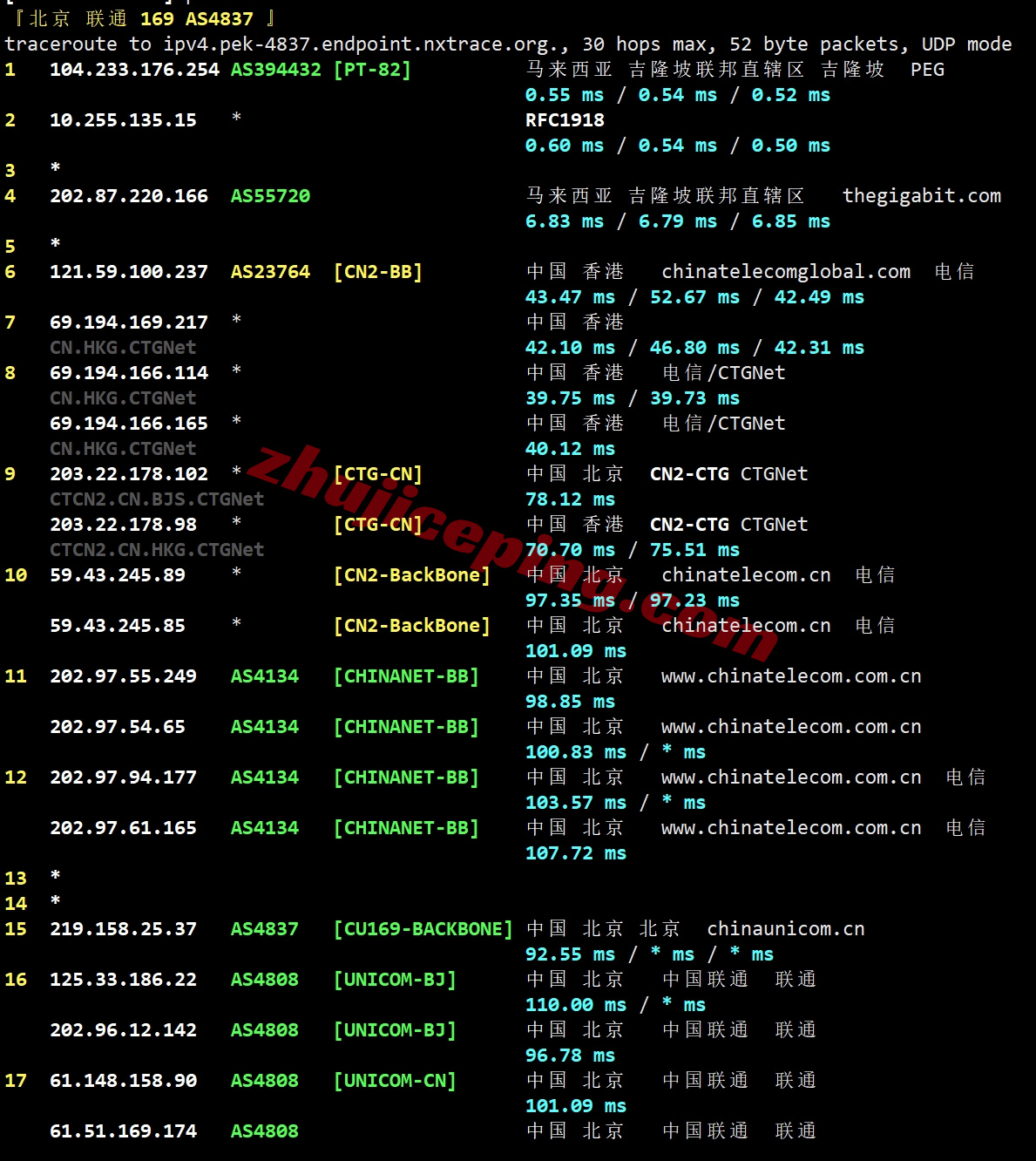The width and height of the screenshot is (1036, 1161).
Task: Click IP 59.43.245.89 at hop 10
Action: pyautogui.click(x=118, y=575)
